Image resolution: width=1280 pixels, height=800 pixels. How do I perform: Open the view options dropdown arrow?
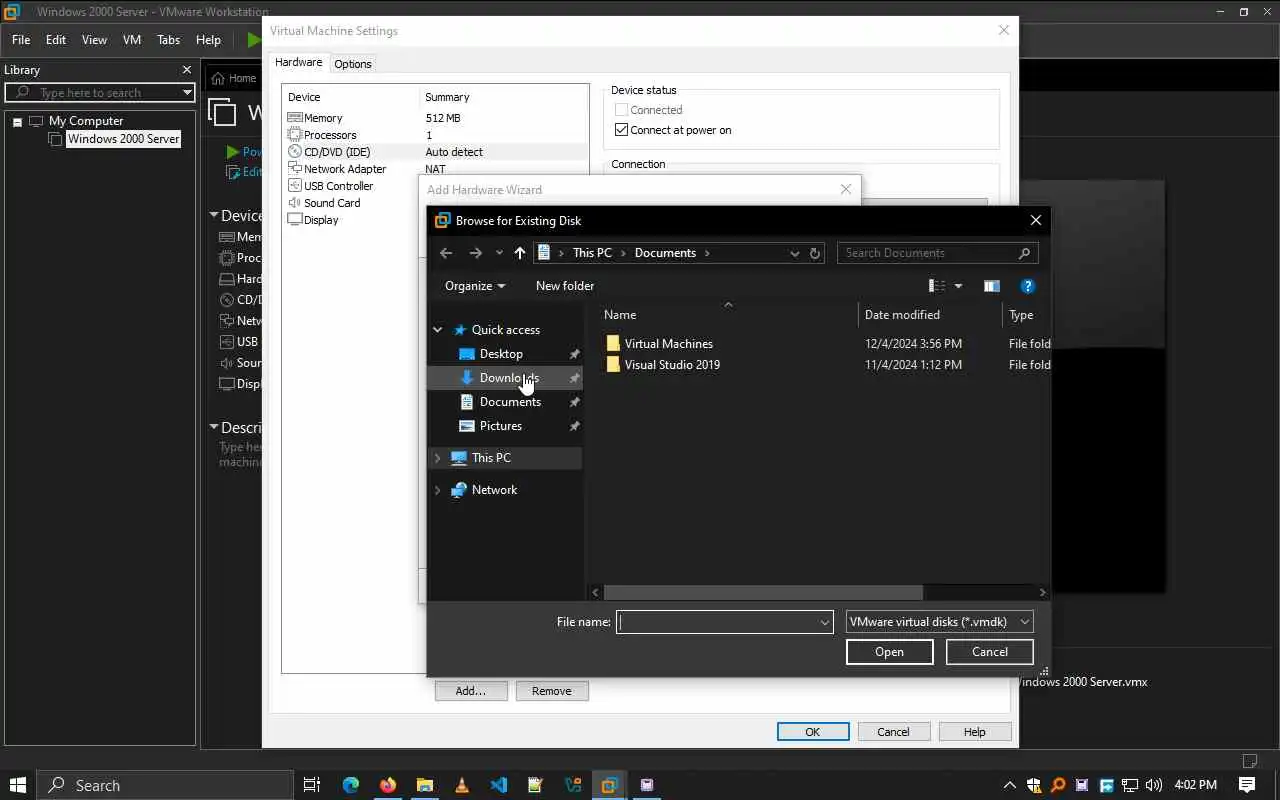(x=958, y=286)
